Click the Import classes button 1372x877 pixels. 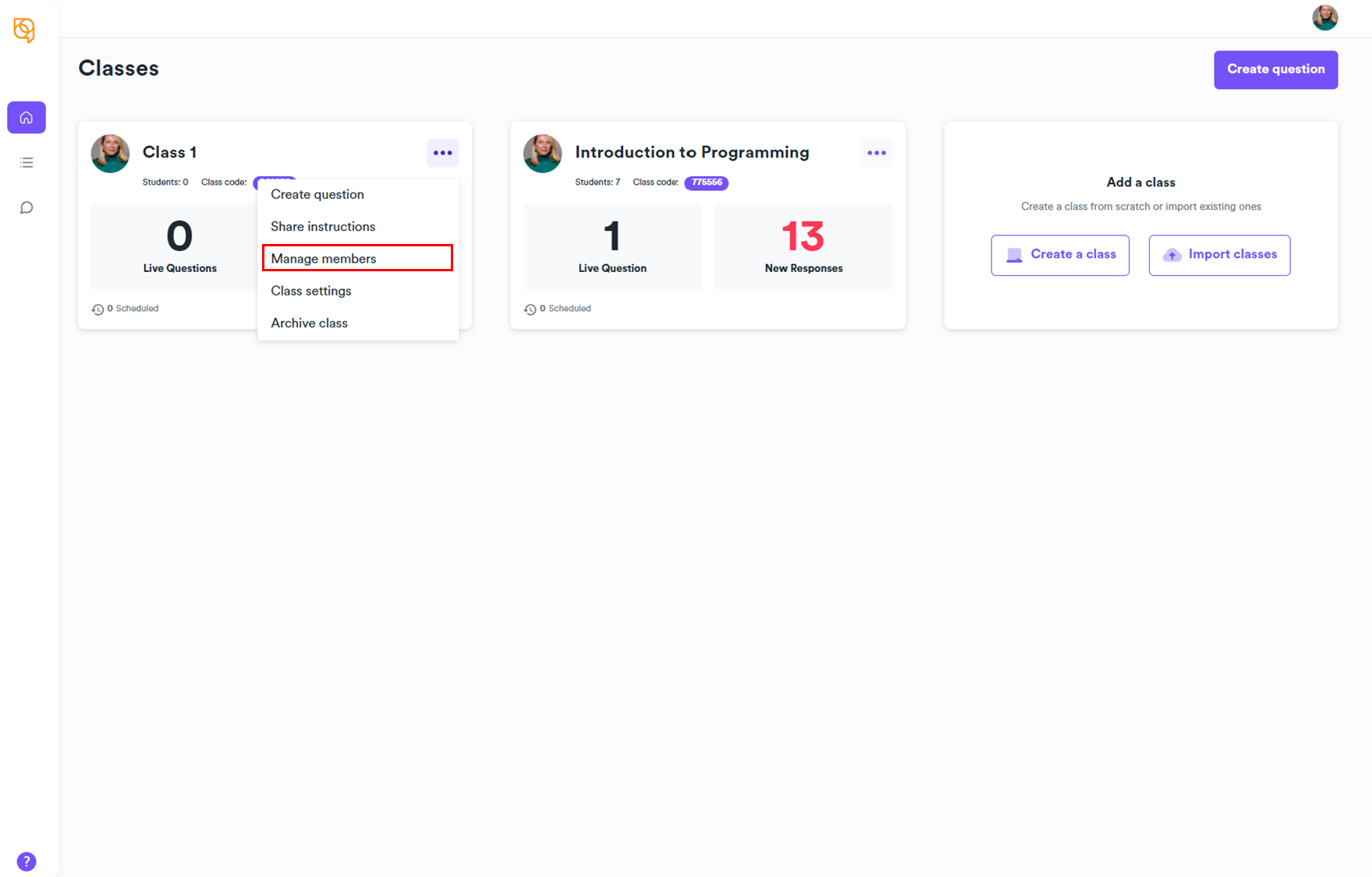(x=1219, y=255)
